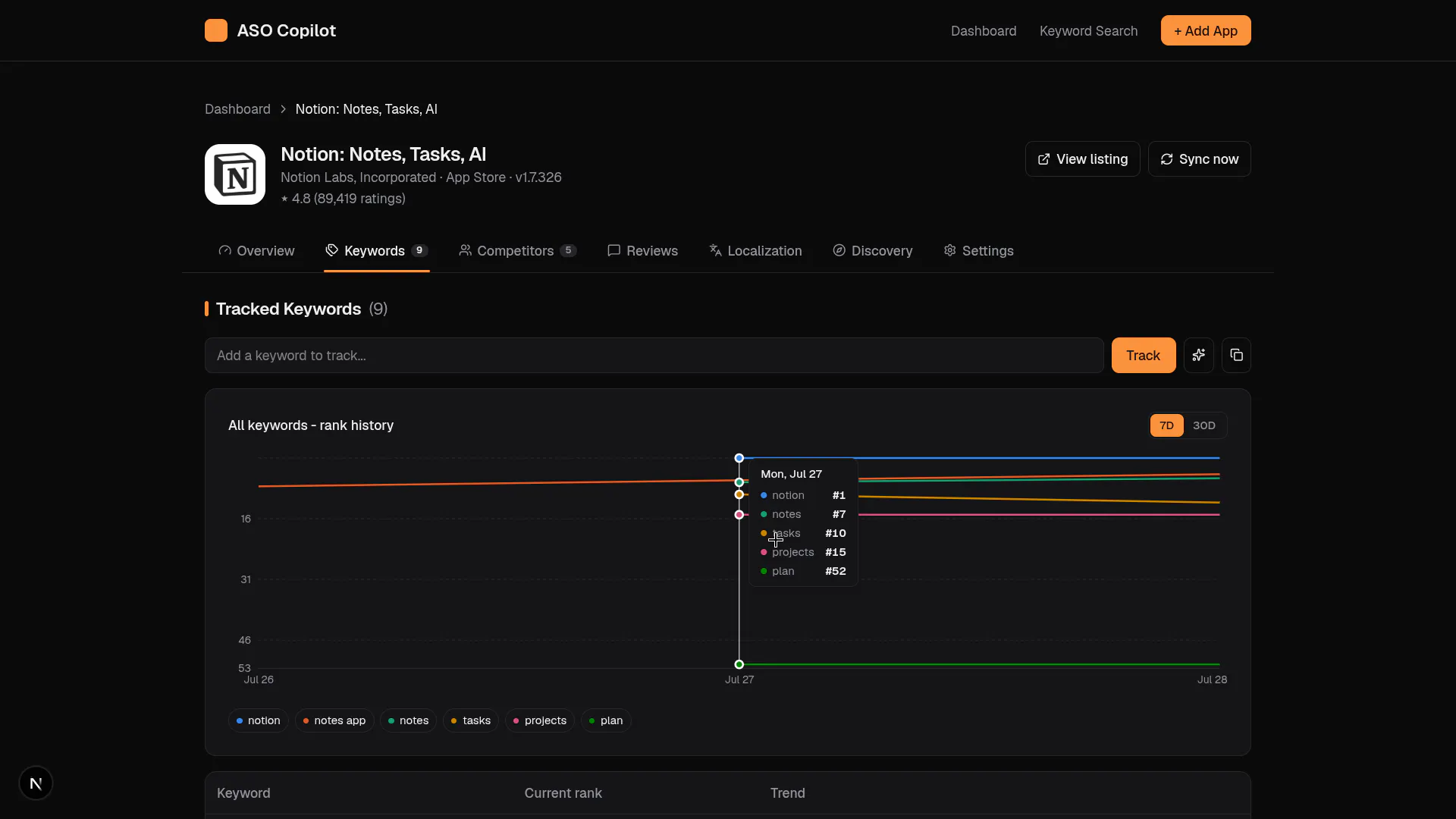The image size is (1456, 819).
Task: Click the Notion: Notes, Tasks, AI page title
Action: 384,154
